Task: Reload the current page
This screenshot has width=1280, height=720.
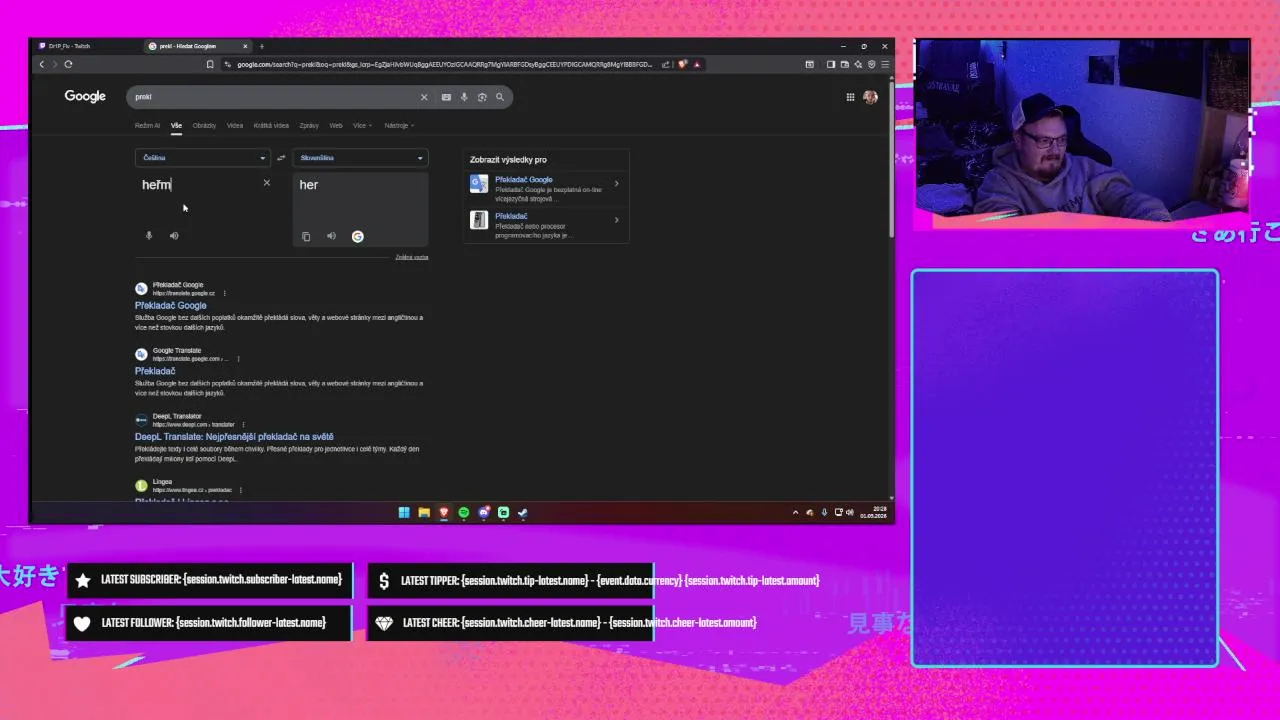Action: pyautogui.click(x=68, y=64)
